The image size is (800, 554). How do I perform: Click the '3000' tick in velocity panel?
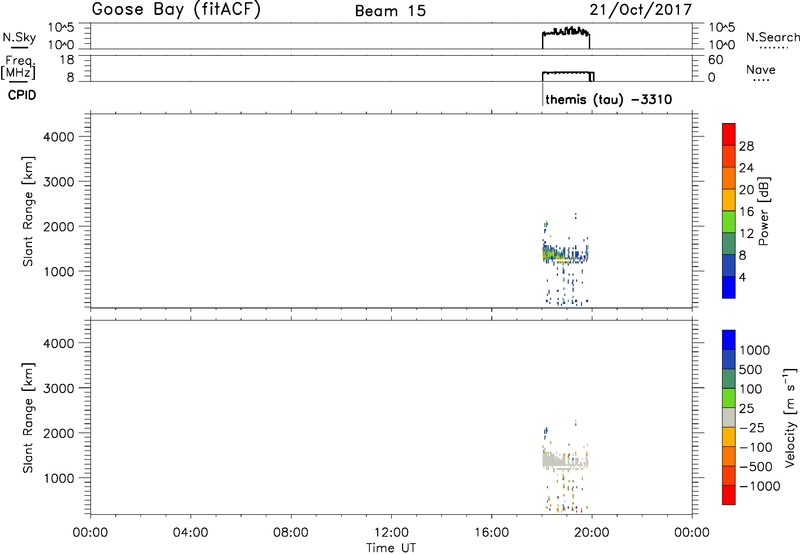coord(59,388)
